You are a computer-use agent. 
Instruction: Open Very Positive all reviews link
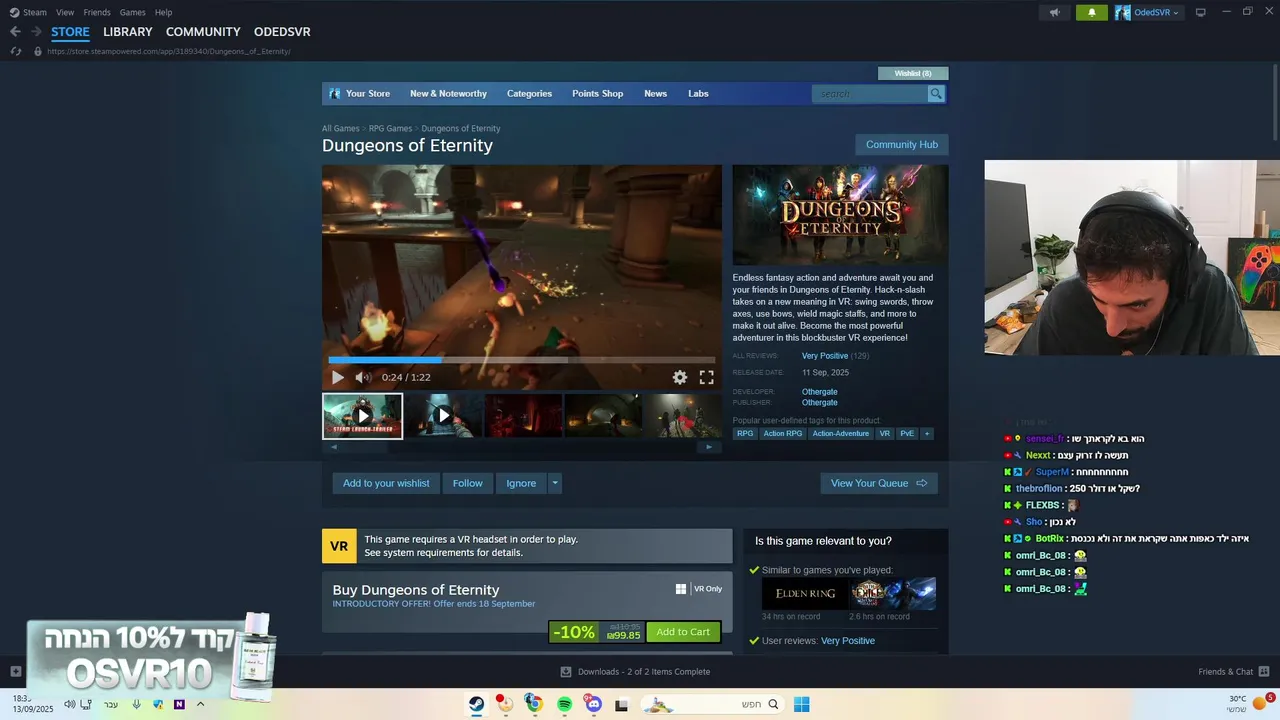(x=825, y=356)
